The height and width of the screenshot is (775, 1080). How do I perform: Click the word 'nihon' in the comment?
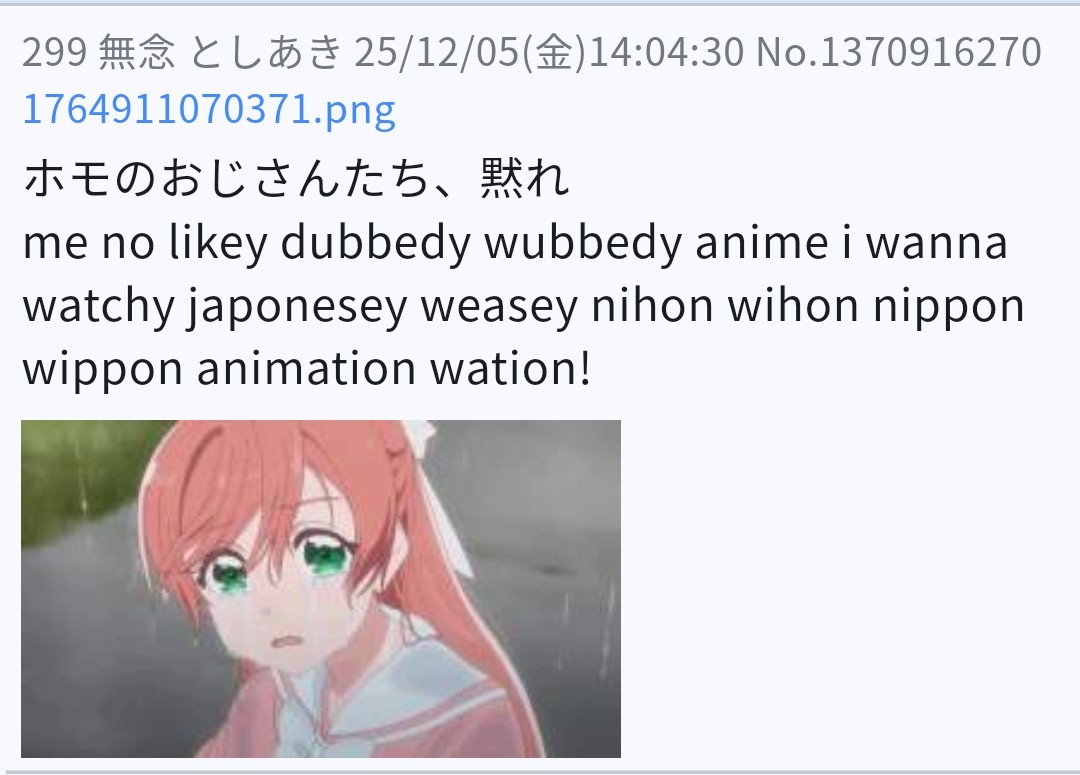[652, 306]
